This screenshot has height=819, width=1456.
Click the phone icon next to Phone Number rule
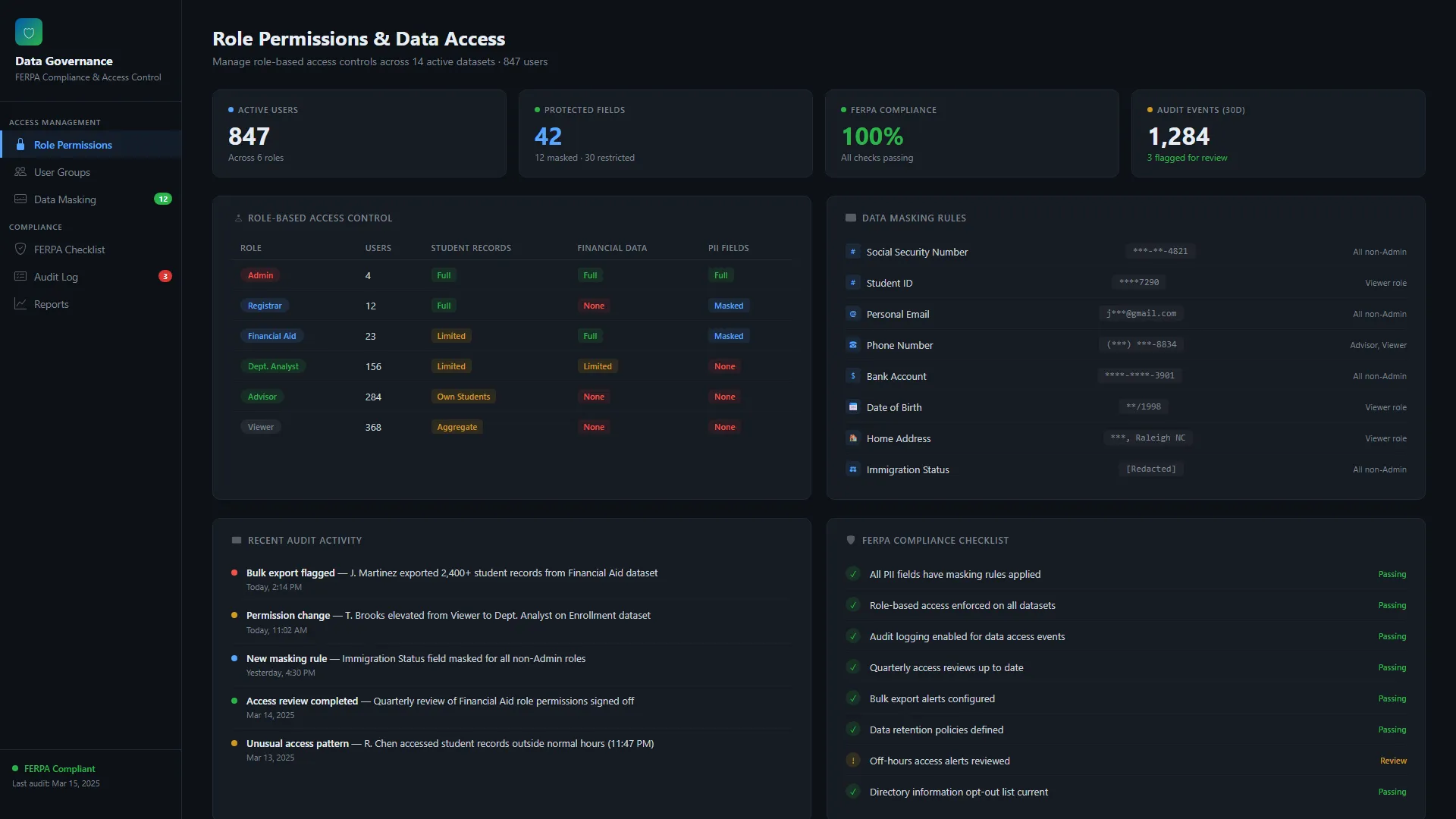pos(852,344)
